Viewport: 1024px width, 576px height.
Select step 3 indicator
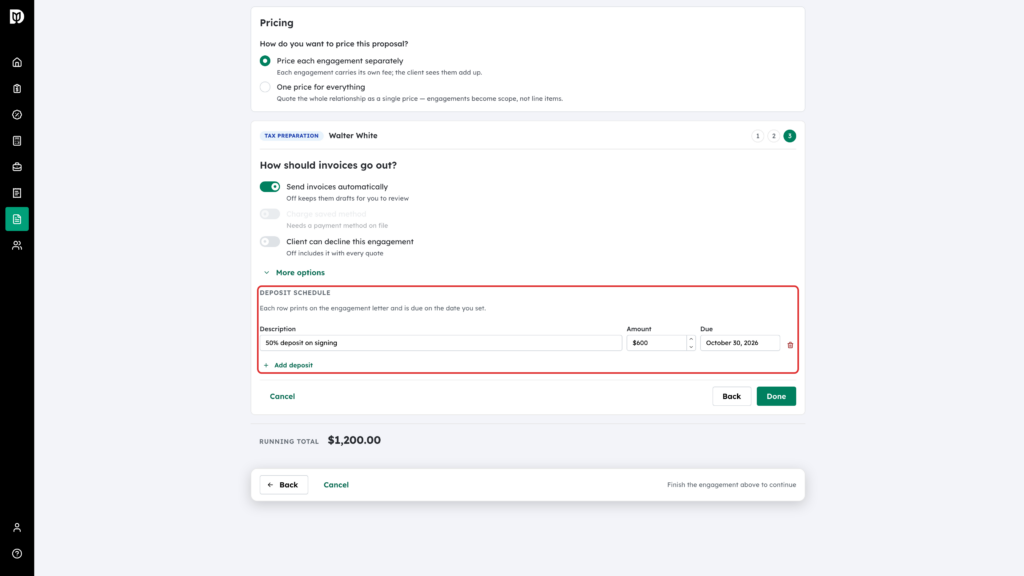coord(790,136)
